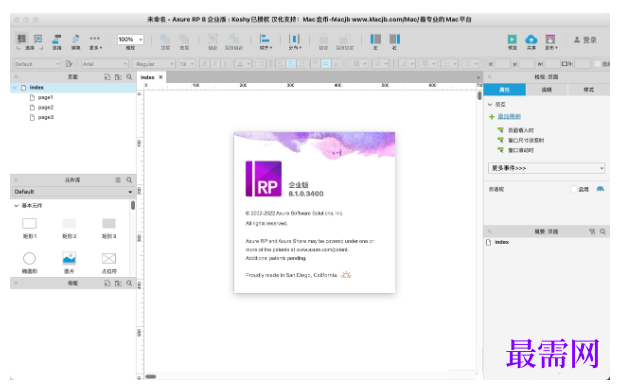Click the Ungroup (取消组合) icon
The image size is (618, 385).
(234, 39)
